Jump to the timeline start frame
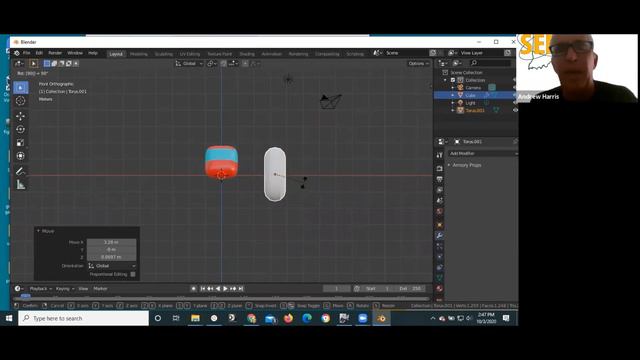Viewport: 640px width, 360px height. (202, 289)
